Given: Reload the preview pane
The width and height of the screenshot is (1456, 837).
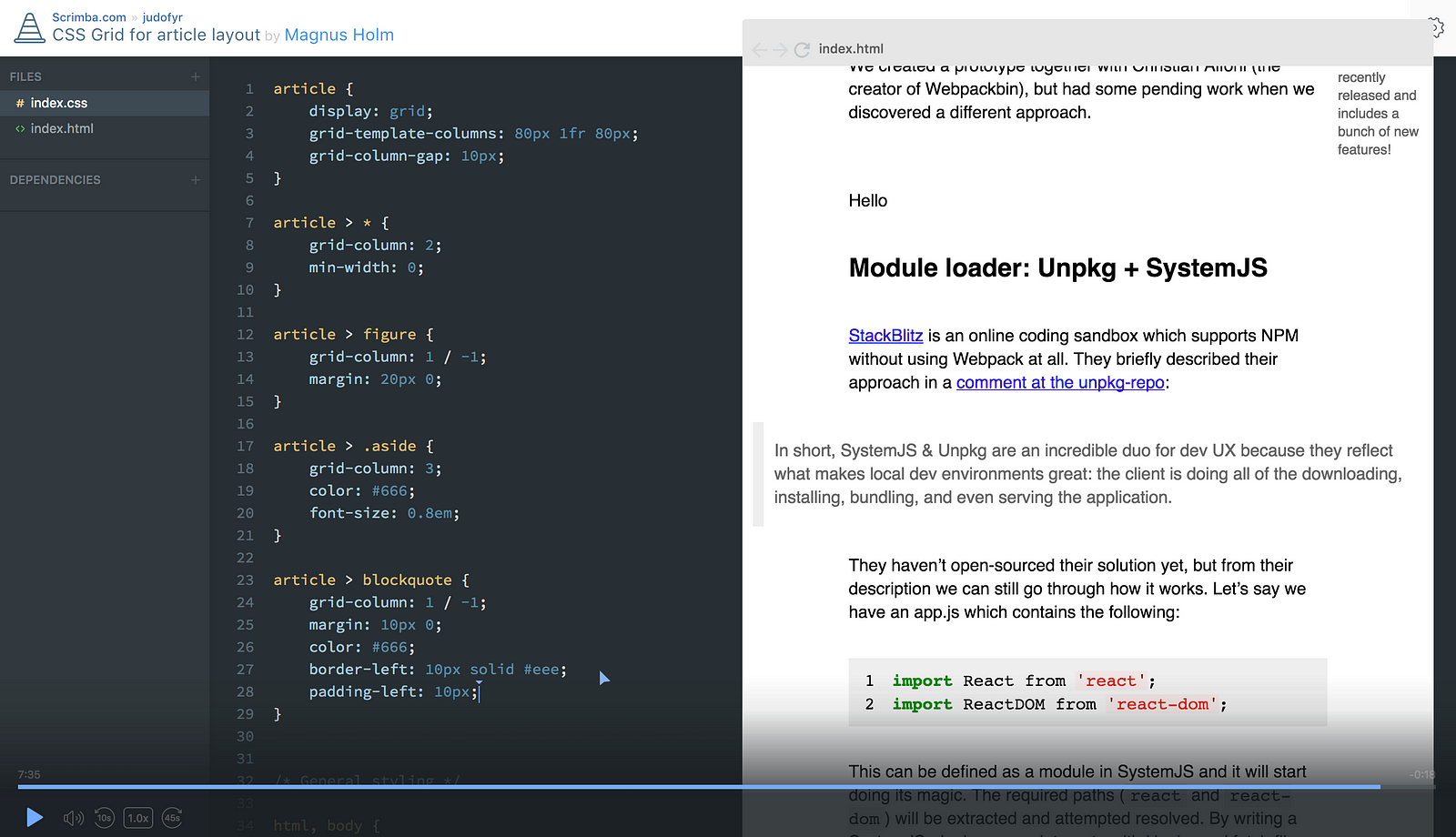Looking at the screenshot, I should [x=802, y=49].
